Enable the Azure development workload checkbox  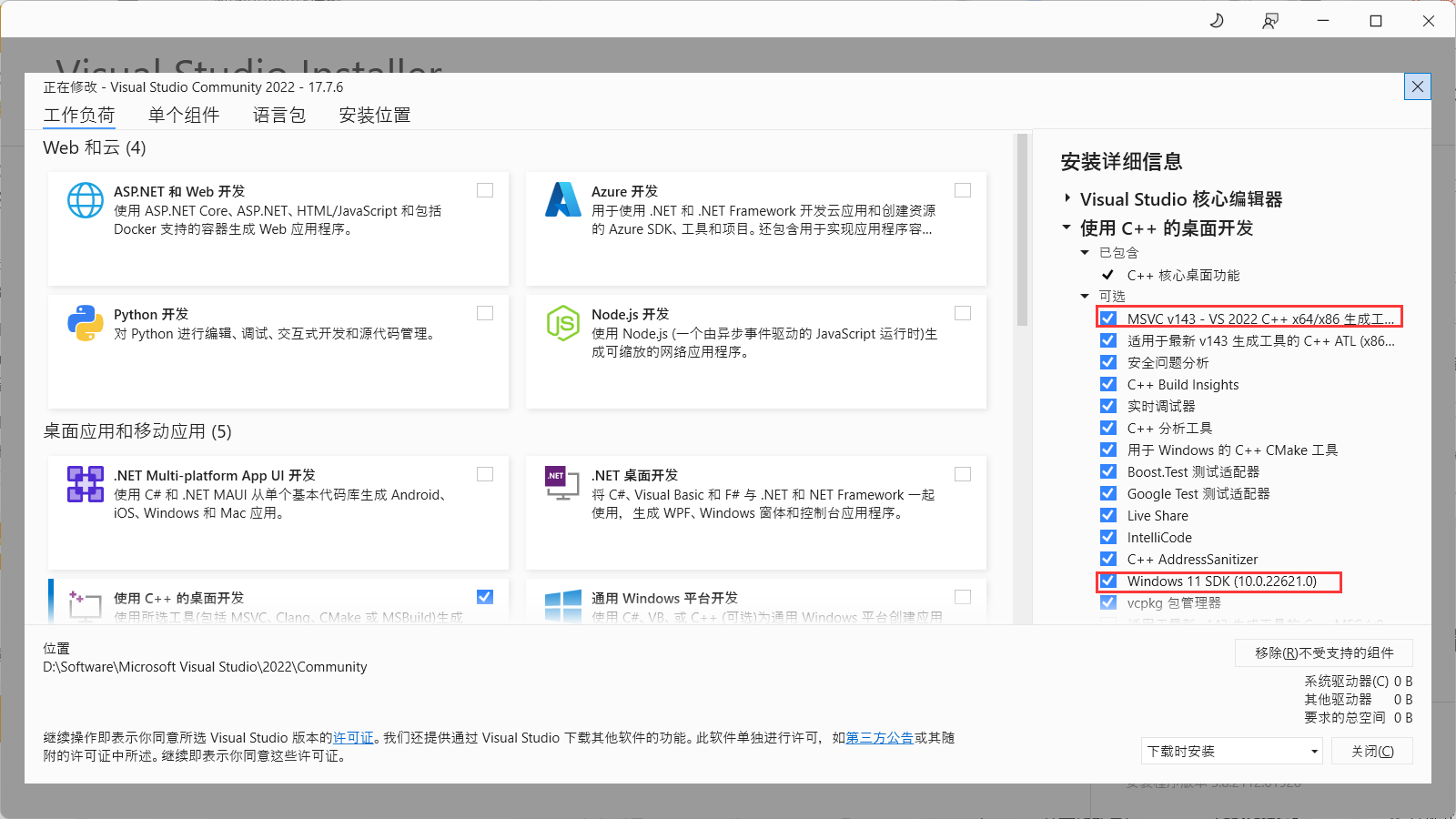963,190
